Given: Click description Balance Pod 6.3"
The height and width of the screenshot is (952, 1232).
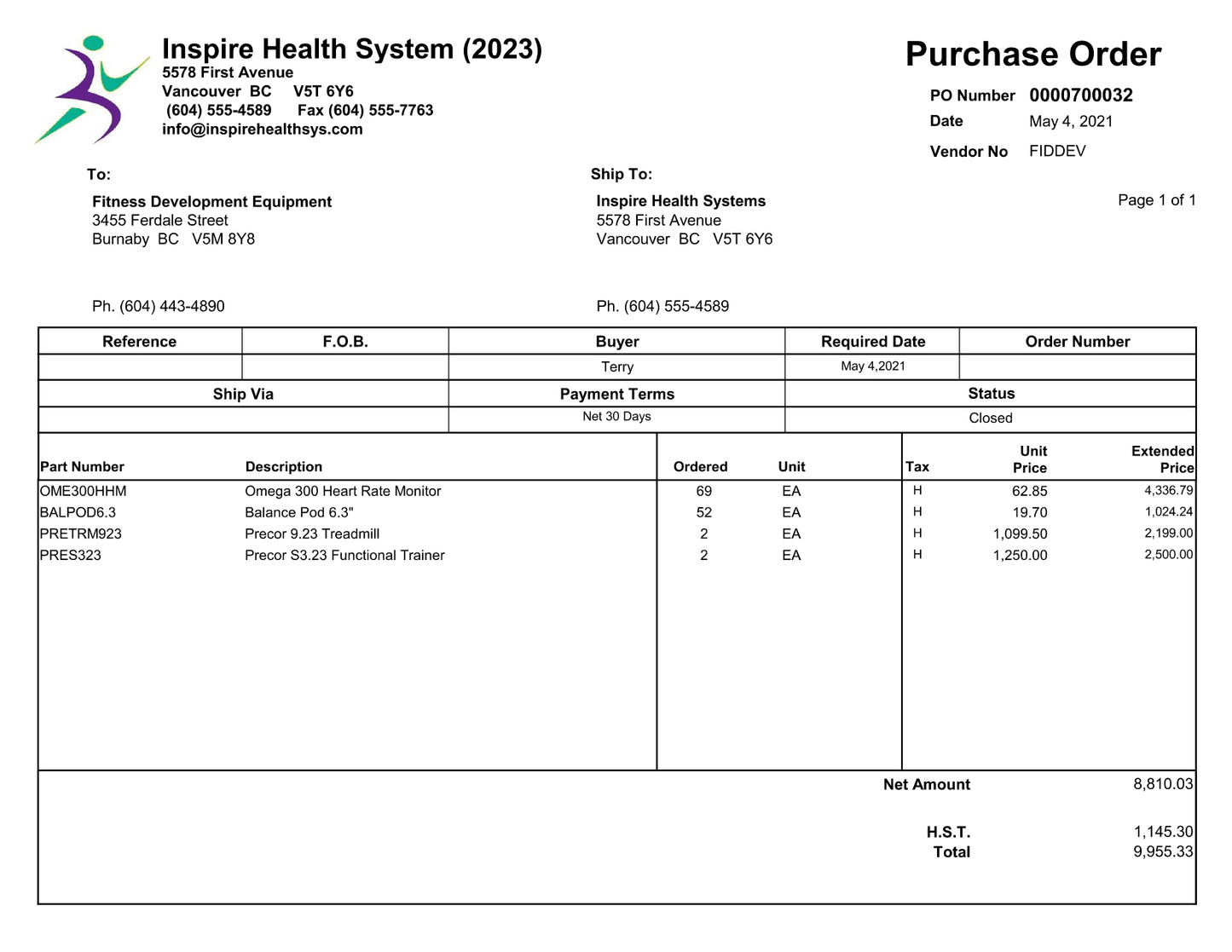Looking at the screenshot, I should [x=299, y=513].
